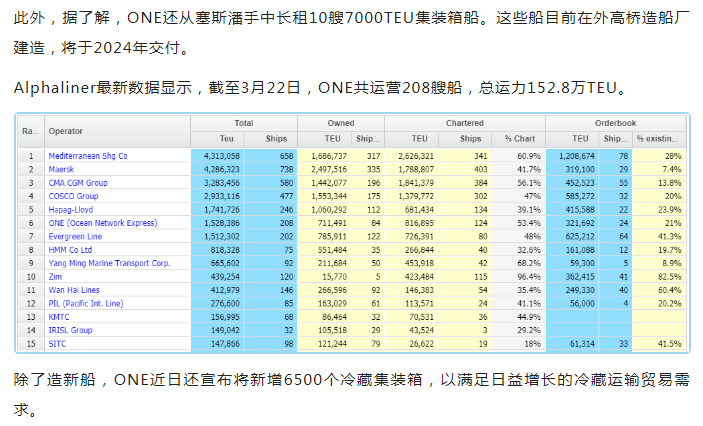The image size is (703, 426).
Task: Select SITC orderbook TEU 61,314
Action: coord(573,343)
